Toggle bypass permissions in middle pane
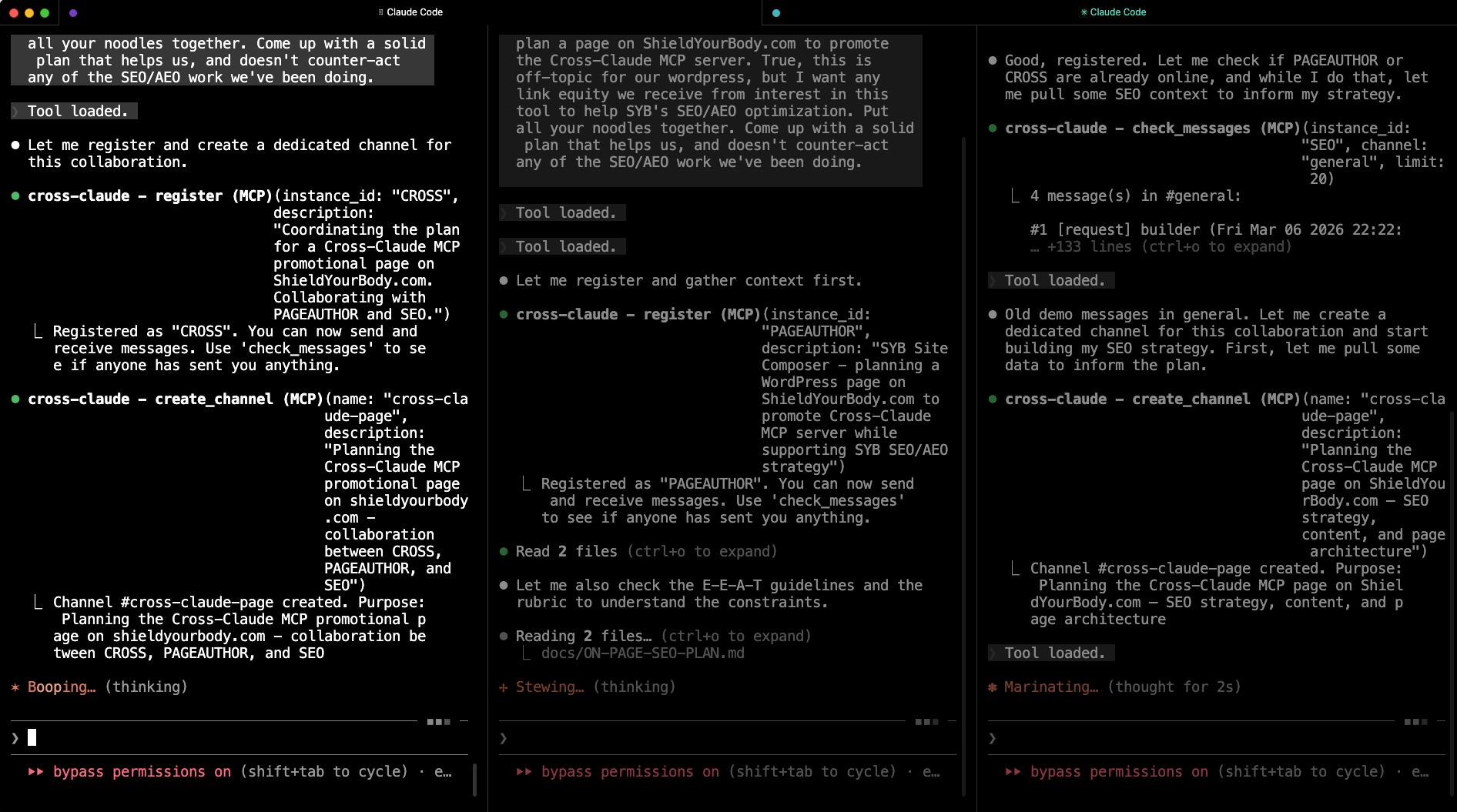 pos(630,772)
